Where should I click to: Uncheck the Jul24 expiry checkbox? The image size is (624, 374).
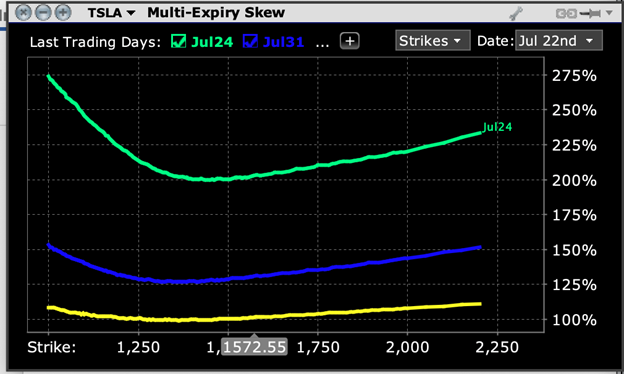click(178, 41)
